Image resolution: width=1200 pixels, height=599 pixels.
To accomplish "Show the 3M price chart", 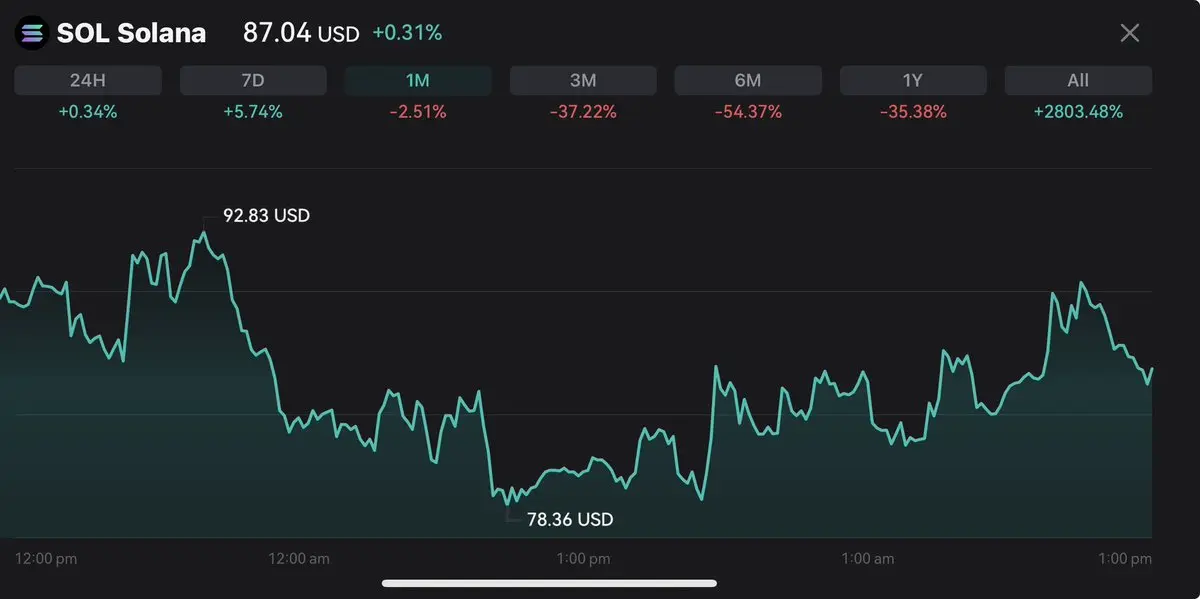I will point(583,81).
